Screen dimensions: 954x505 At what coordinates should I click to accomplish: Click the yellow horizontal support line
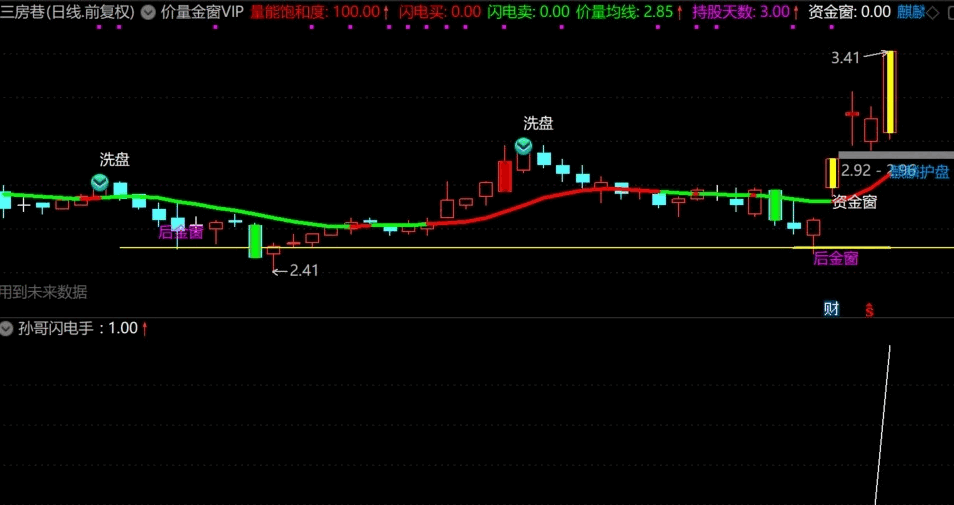[537, 248]
